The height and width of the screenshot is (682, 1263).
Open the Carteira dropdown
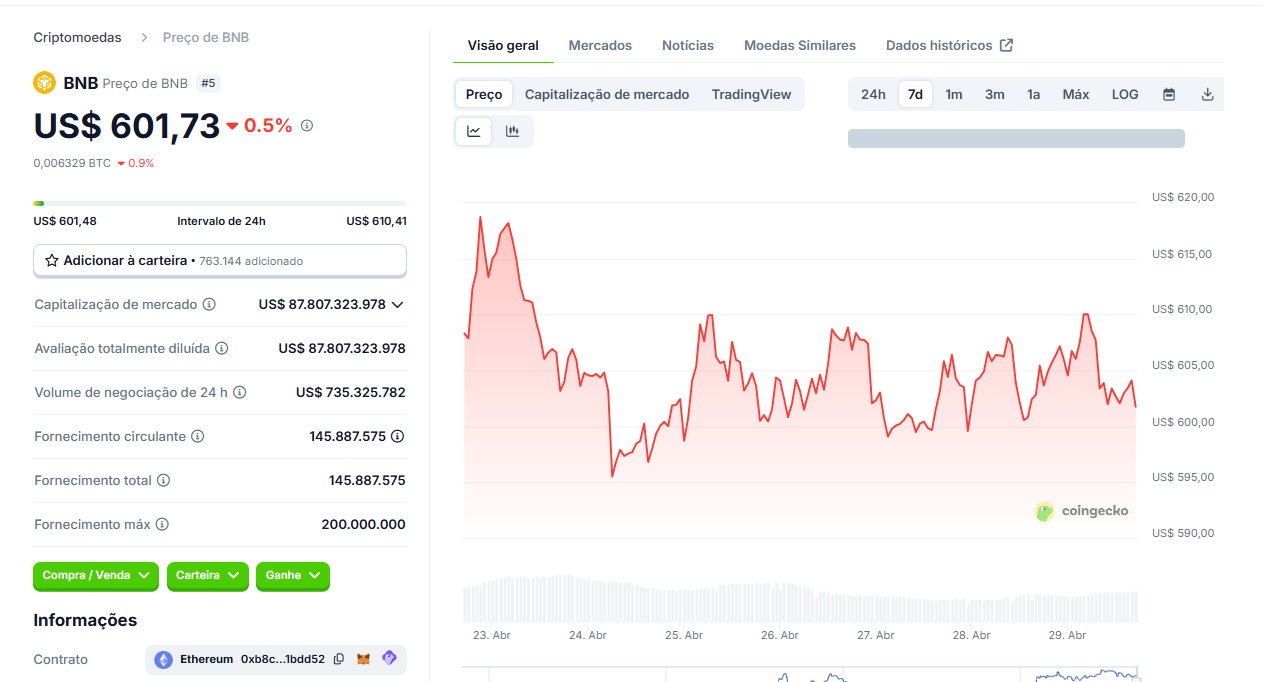(x=207, y=576)
